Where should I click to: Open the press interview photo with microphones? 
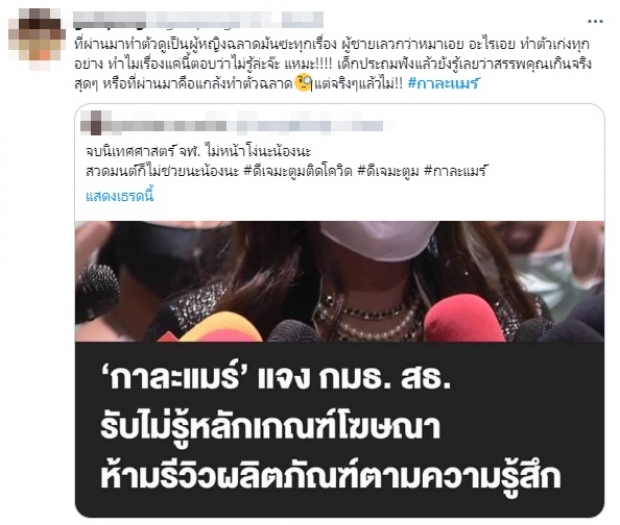[339, 281]
